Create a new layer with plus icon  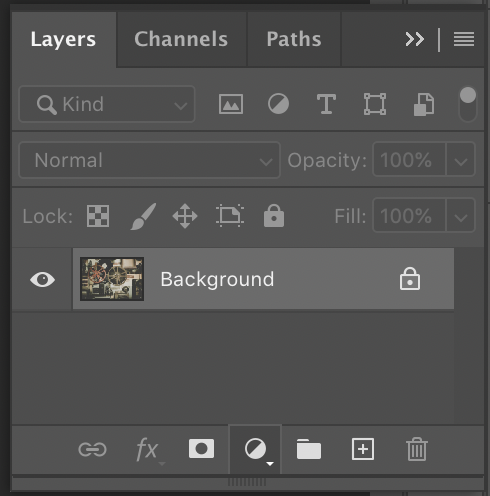coord(363,449)
